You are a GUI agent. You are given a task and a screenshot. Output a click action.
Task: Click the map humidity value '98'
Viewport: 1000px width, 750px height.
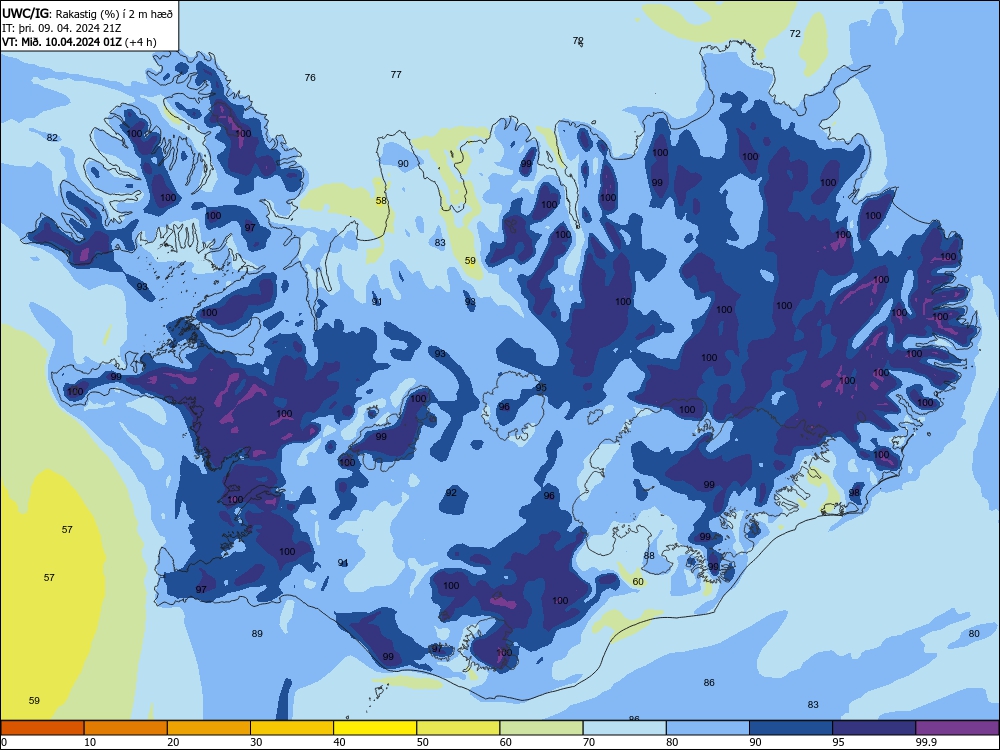point(855,492)
